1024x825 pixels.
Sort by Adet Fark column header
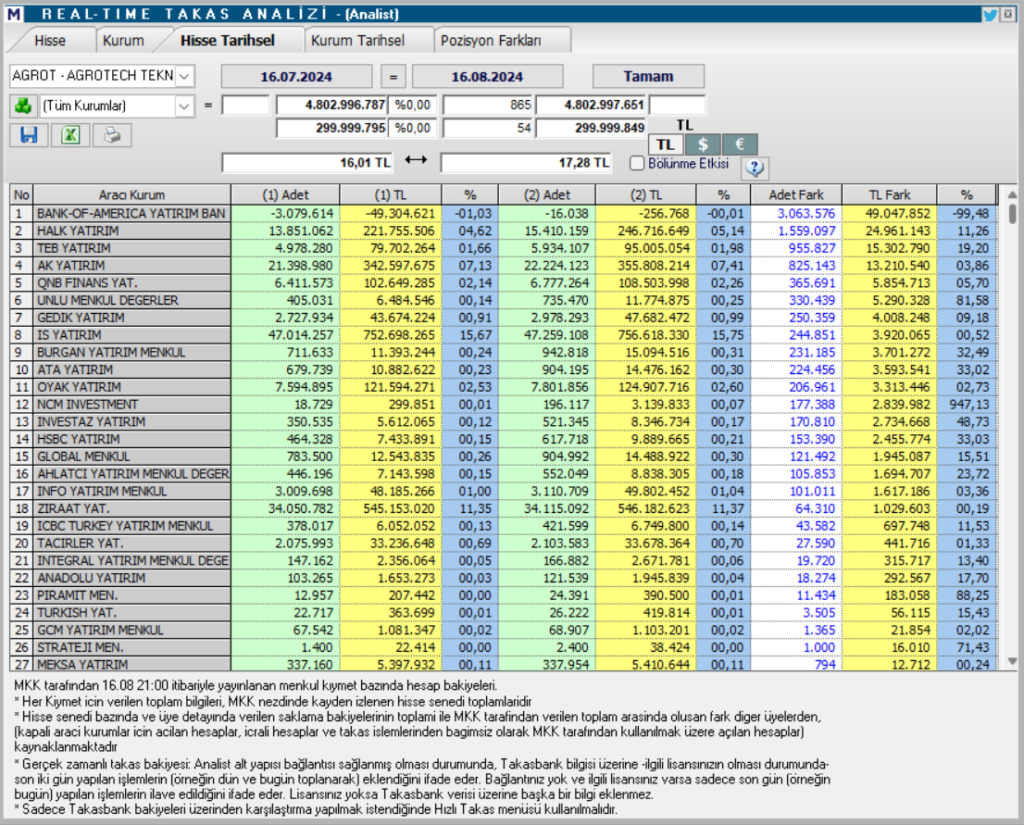[x=796, y=195]
